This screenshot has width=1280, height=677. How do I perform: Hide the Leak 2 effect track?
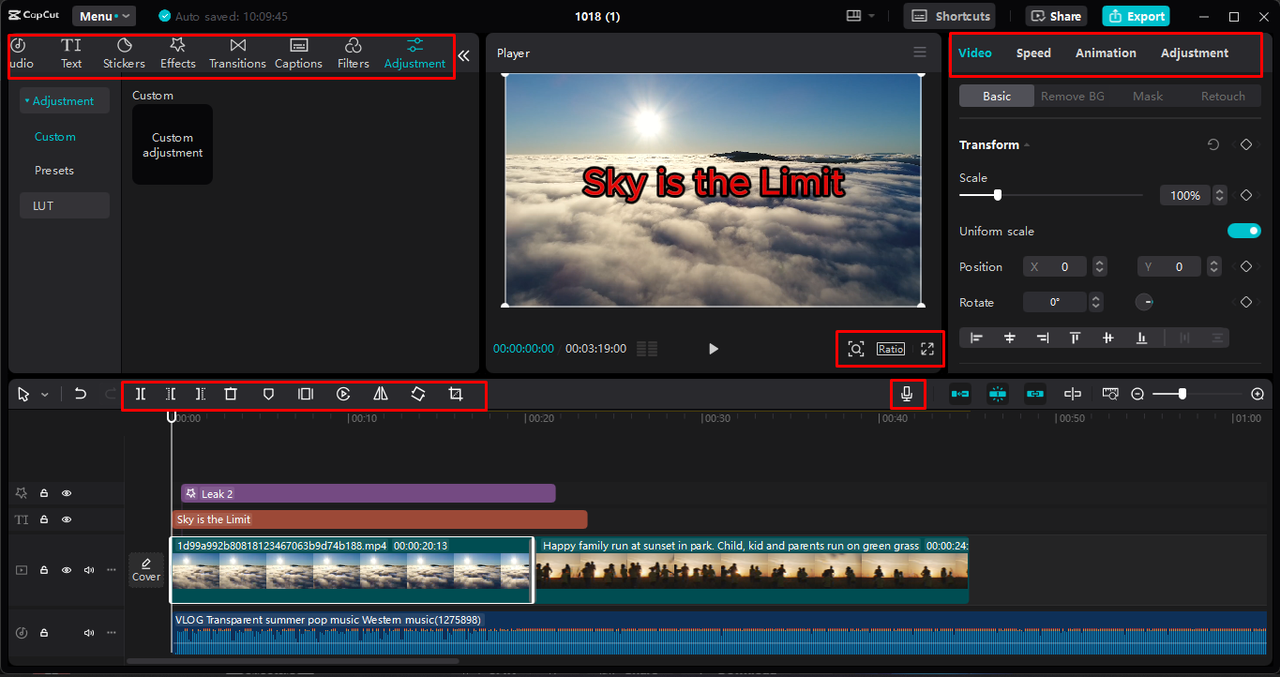67,493
